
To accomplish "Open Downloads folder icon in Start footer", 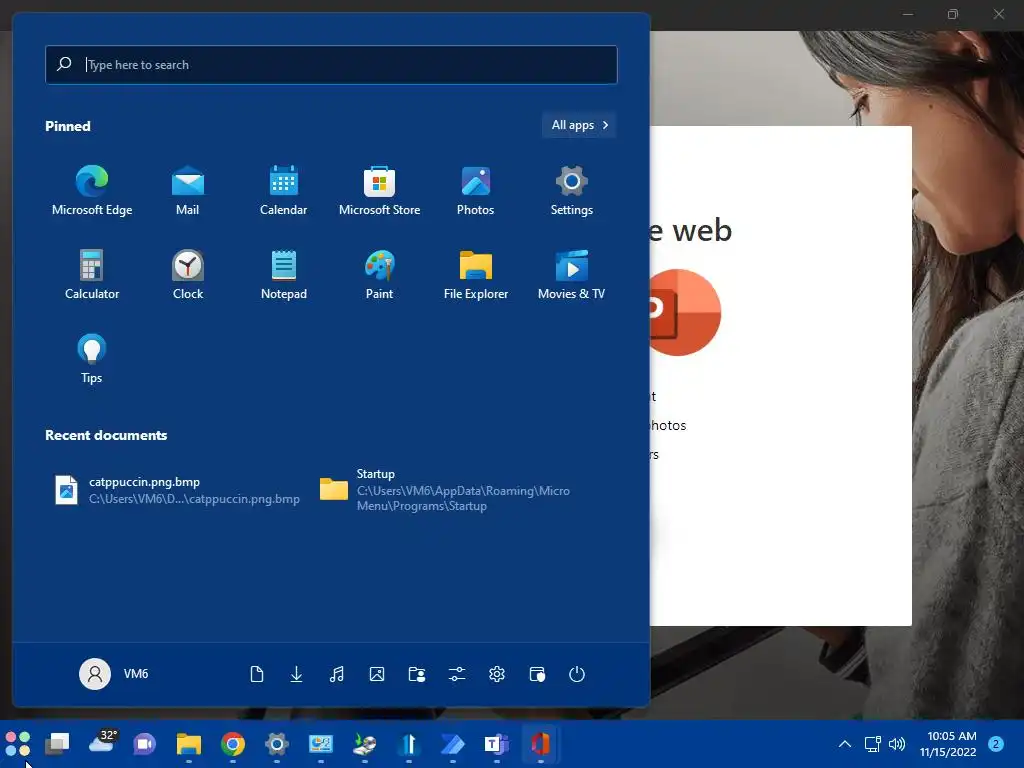I will click(296, 674).
